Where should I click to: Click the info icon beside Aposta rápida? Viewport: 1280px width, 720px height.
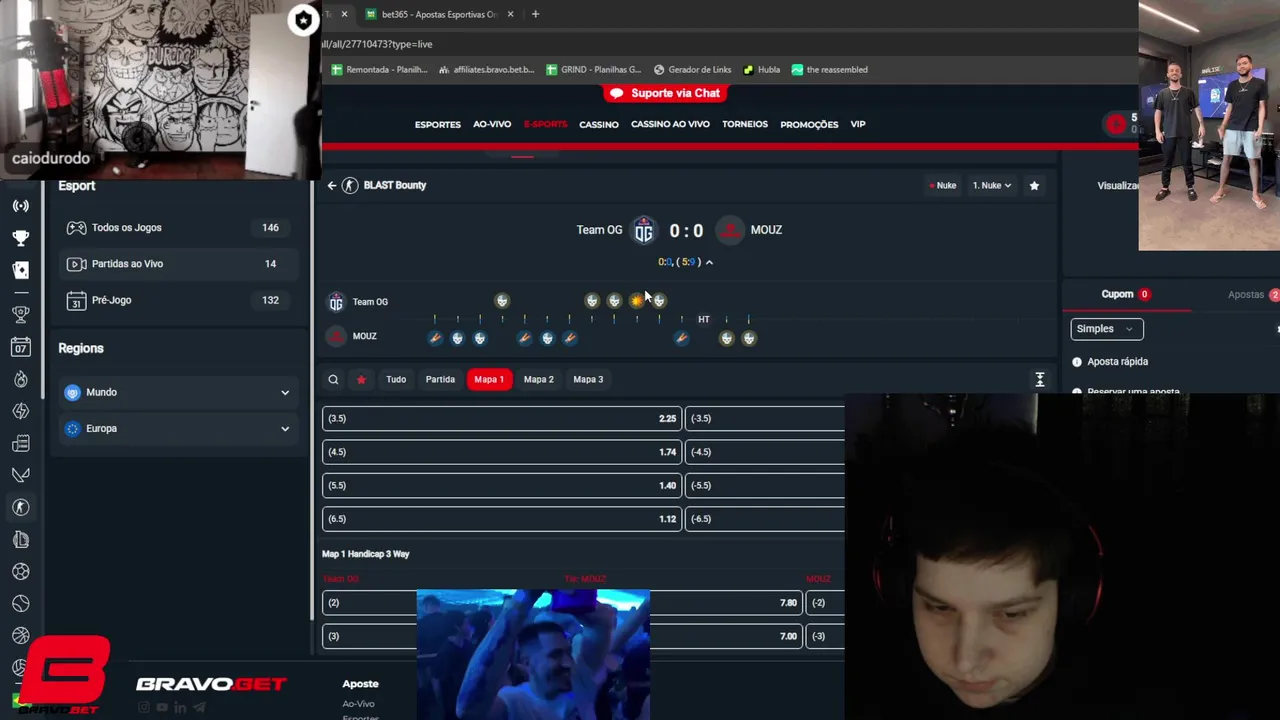point(1077,362)
